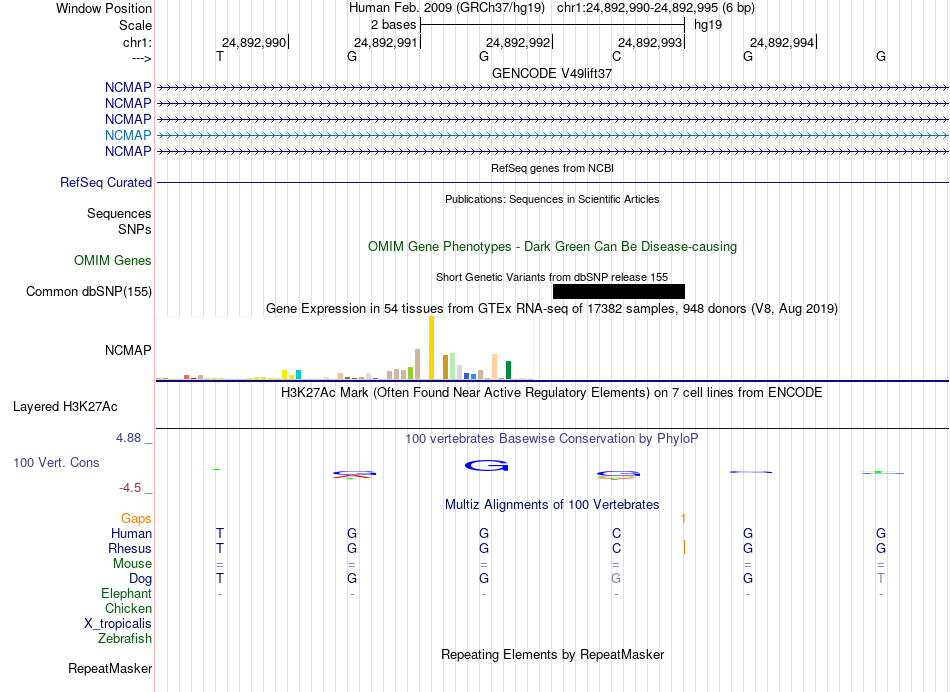The image size is (950, 692).
Task: Click the dark green GTEx expression bar
Action: click(508, 370)
